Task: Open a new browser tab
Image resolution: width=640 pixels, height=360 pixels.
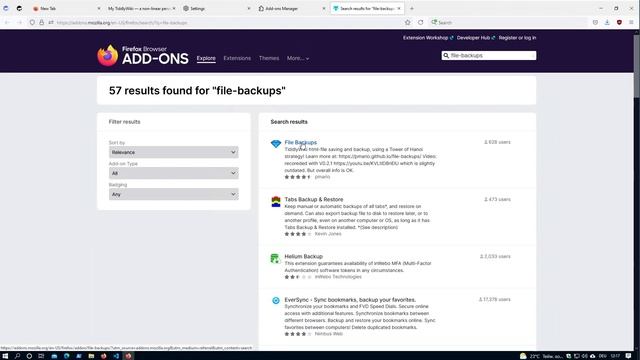Action: (411, 9)
